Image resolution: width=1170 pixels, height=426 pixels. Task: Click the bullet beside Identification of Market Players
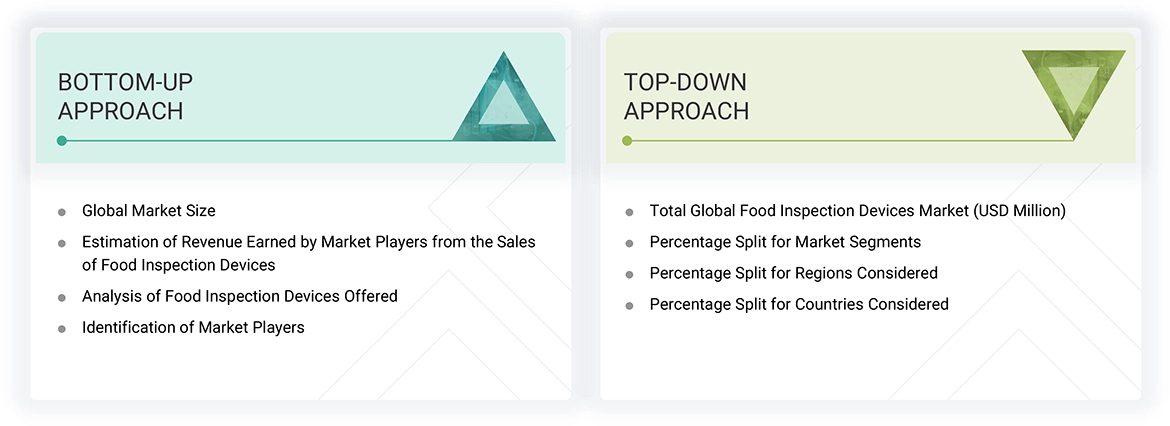[x=62, y=328]
